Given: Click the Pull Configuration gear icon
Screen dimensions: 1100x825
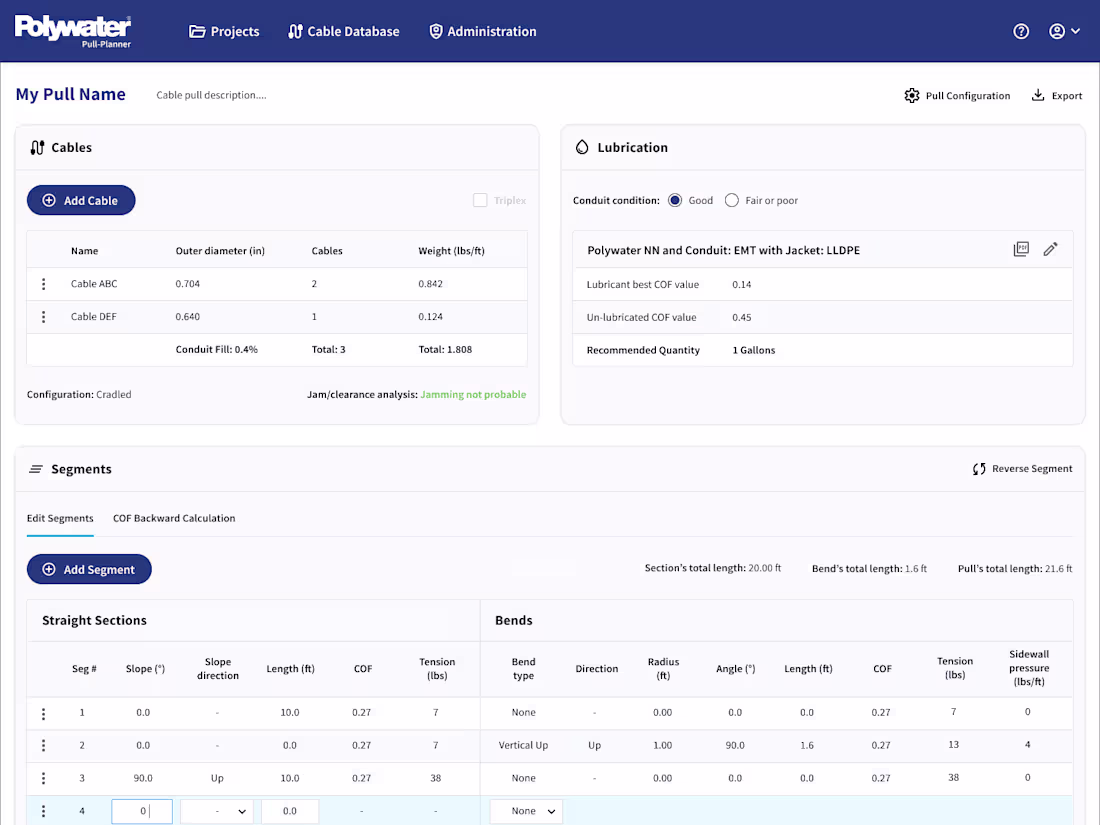Looking at the screenshot, I should (x=911, y=95).
